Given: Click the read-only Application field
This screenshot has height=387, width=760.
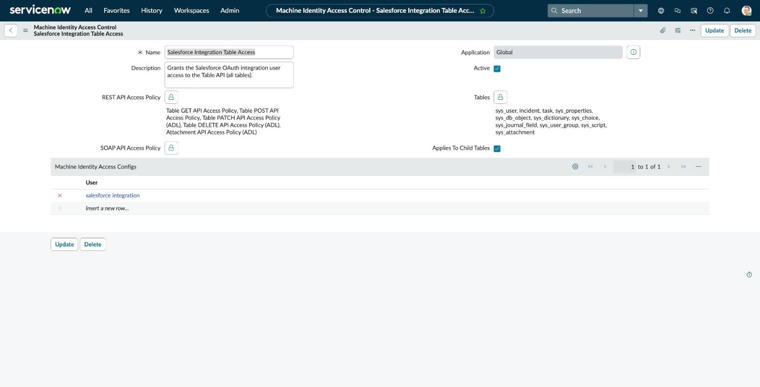Looking at the screenshot, I should click(558, 52).
